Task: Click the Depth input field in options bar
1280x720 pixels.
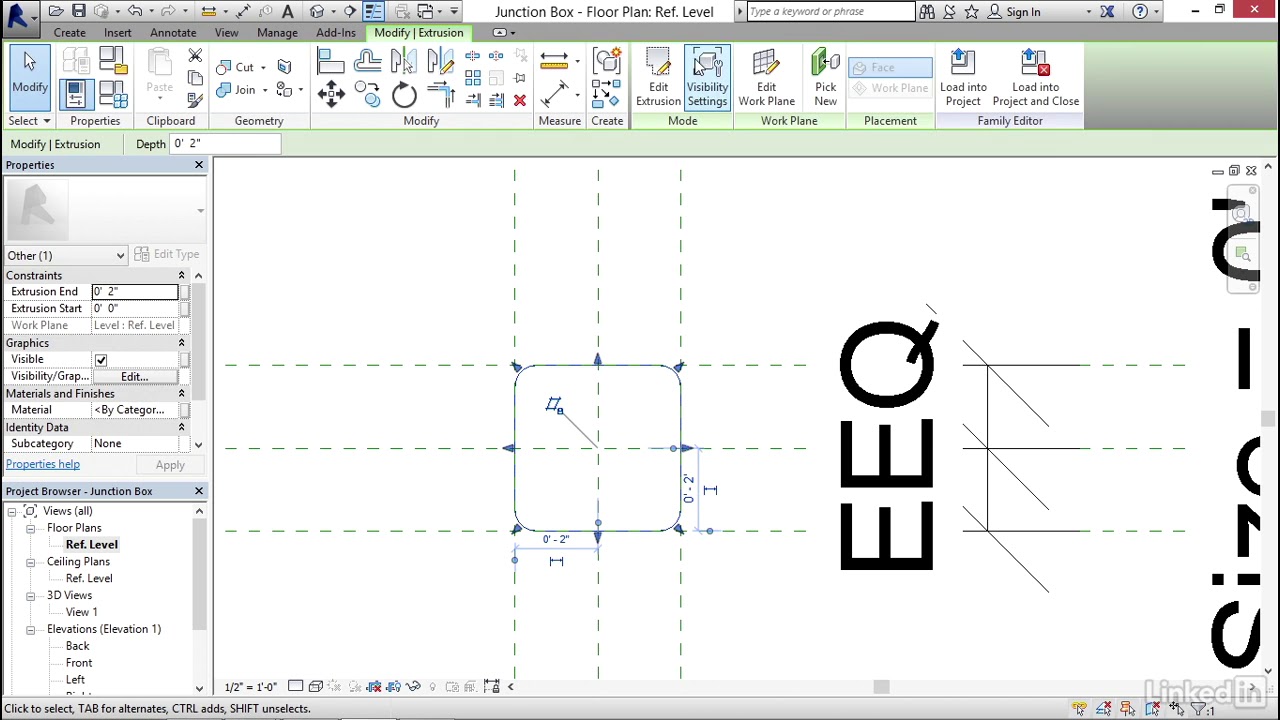Action: [x=225, y=144]
